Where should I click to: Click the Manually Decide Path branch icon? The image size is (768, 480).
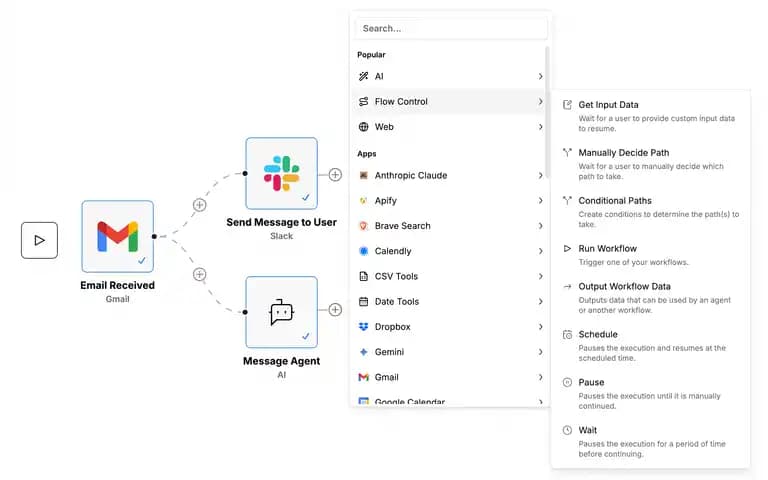567,152
